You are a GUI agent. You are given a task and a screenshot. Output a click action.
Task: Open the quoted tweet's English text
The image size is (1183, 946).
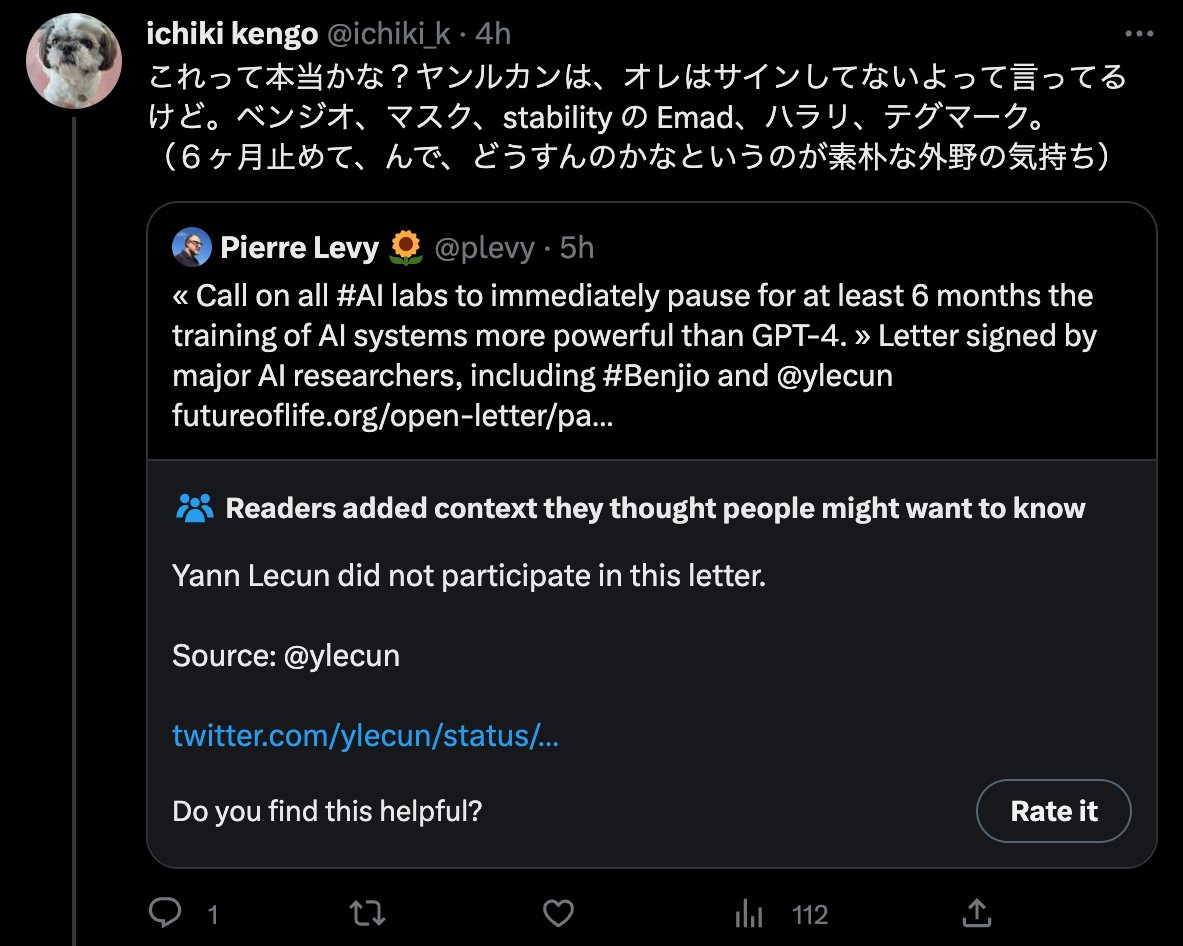(x=634, y=355)
